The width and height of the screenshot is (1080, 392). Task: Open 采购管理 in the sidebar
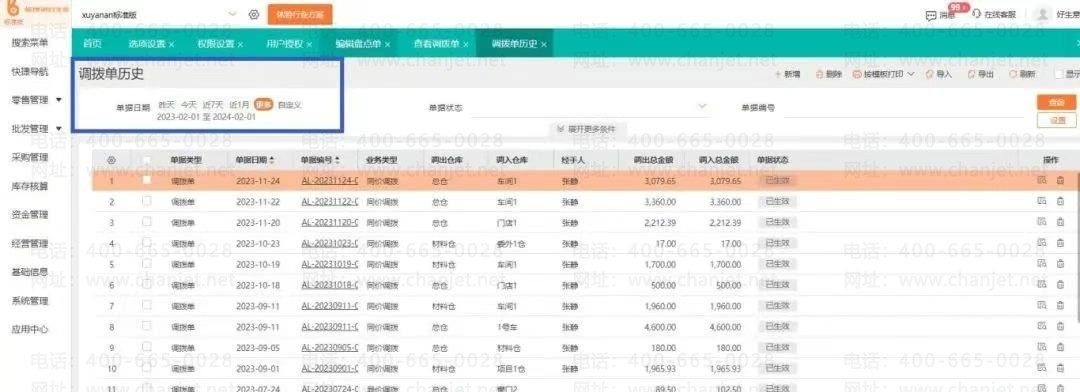(x=30, y=157)
